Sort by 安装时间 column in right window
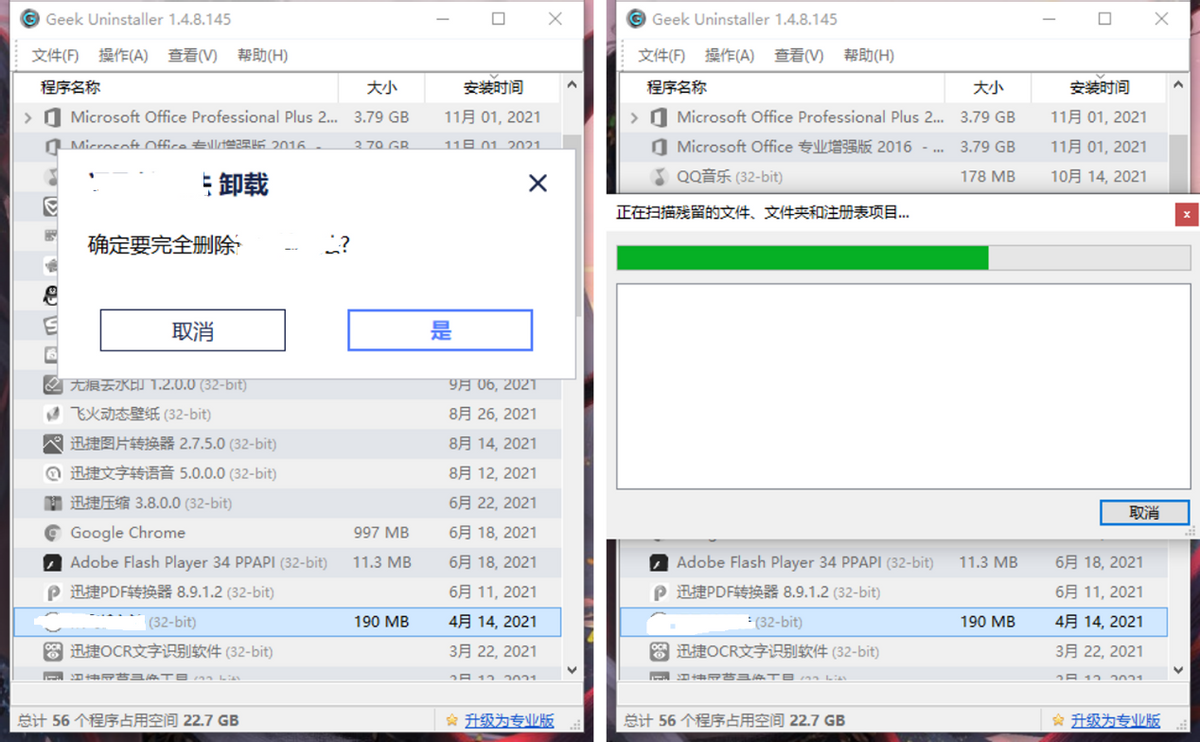1200x742 pixels. point(1099,88)
